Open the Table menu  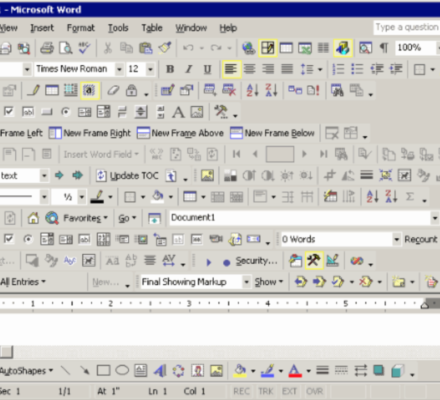152,28
